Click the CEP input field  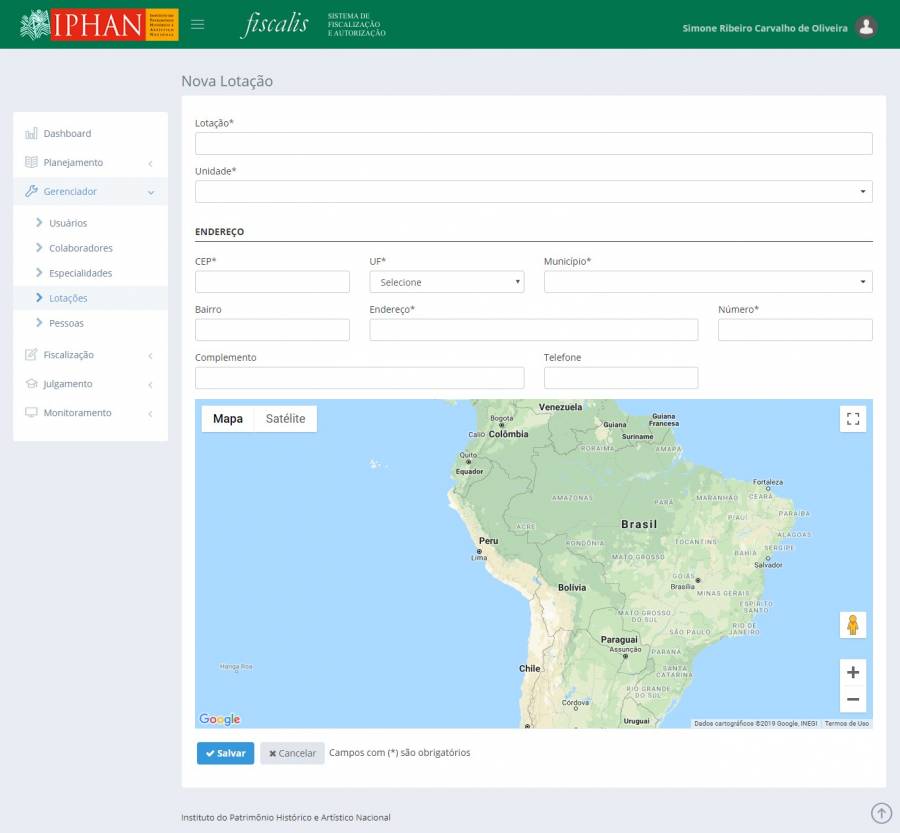[272, 282]
